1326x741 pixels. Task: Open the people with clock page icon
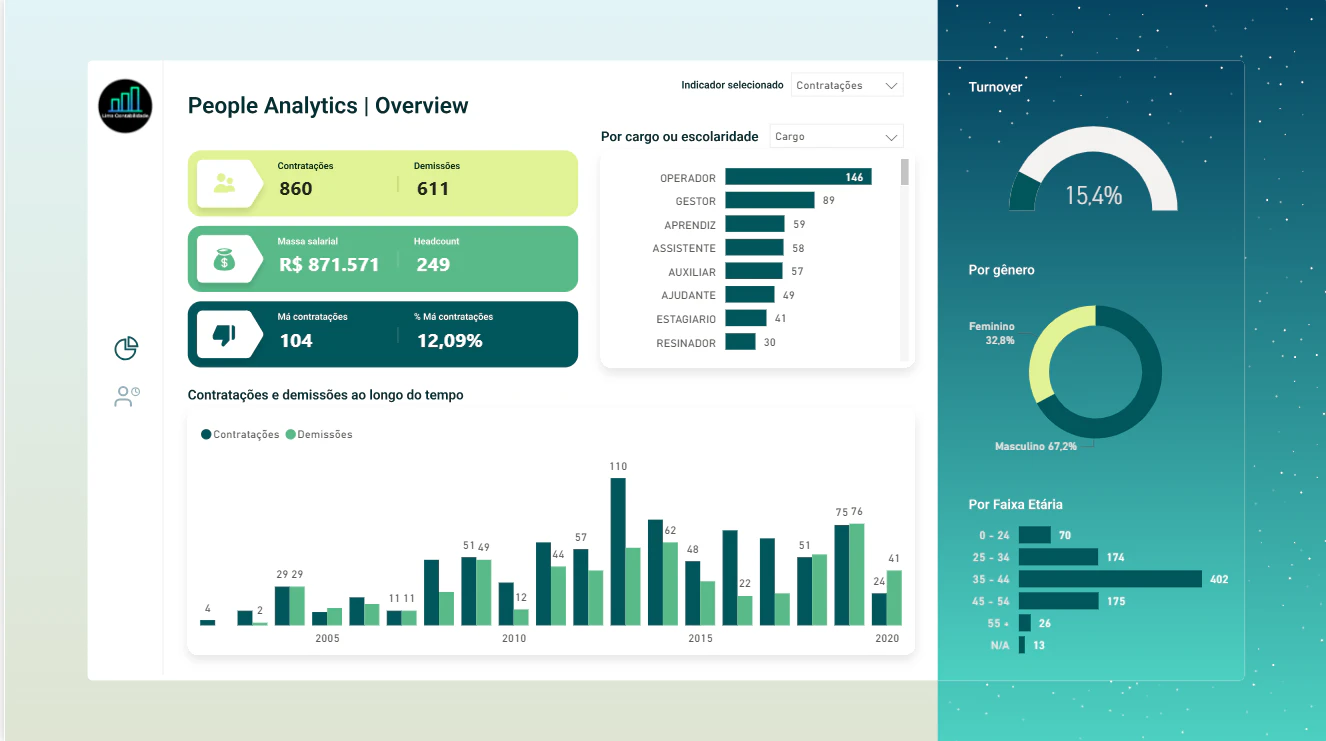127,396
